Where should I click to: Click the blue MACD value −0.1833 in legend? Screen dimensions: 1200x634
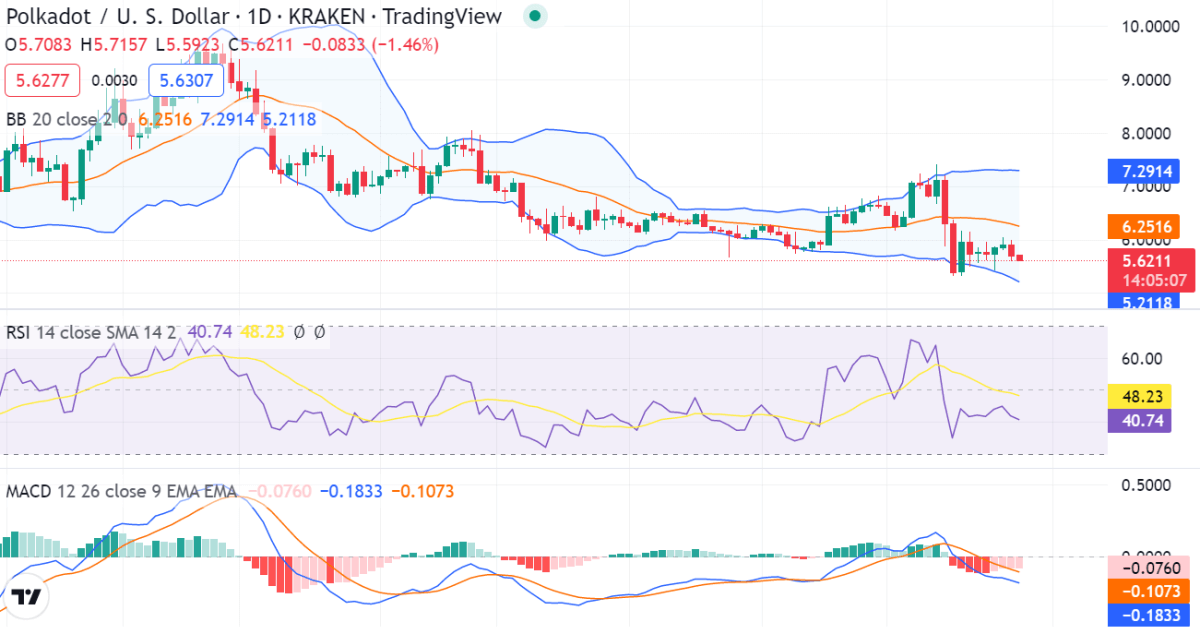pos(350,491)
